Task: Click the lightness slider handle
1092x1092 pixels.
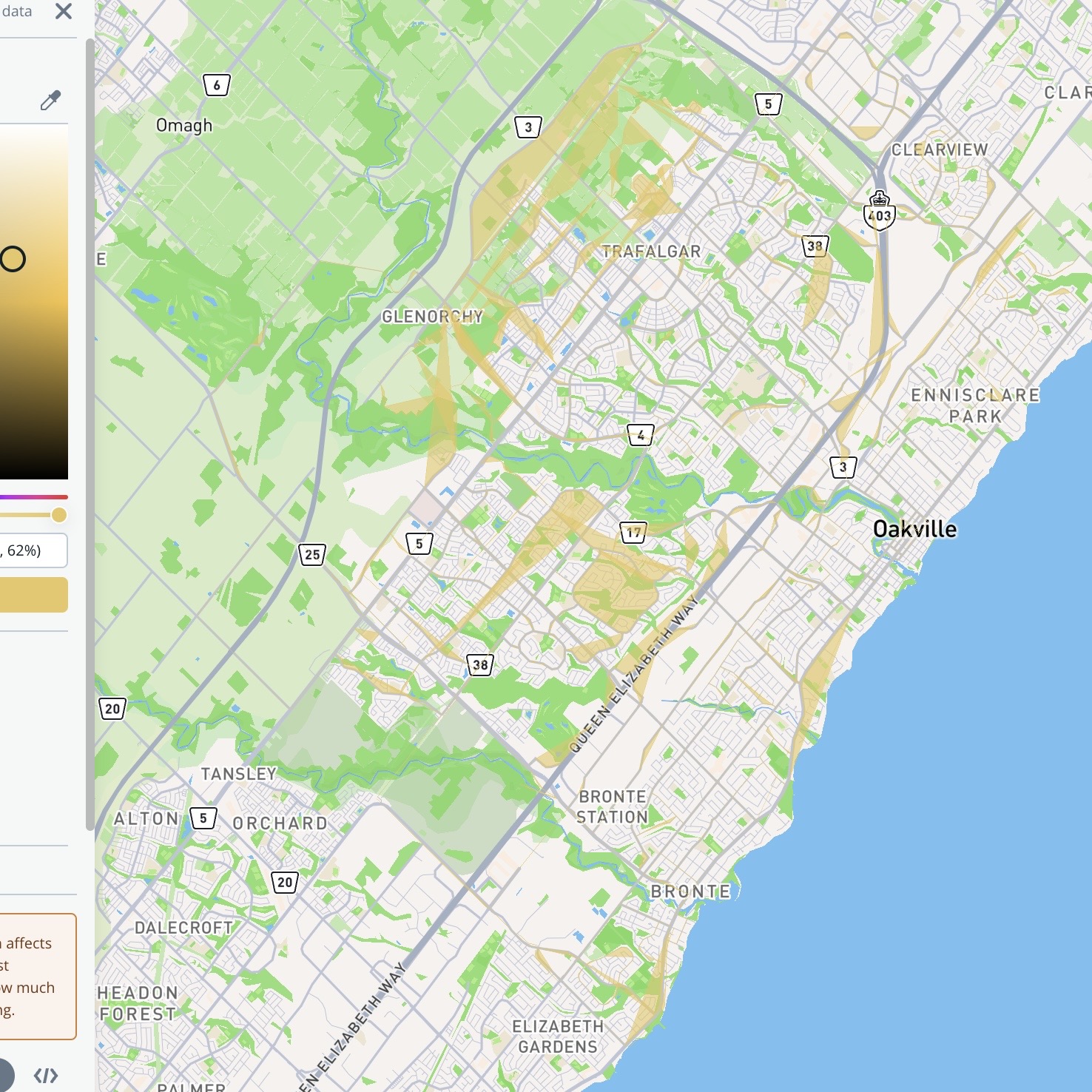Action: click(x=59, y=514)
